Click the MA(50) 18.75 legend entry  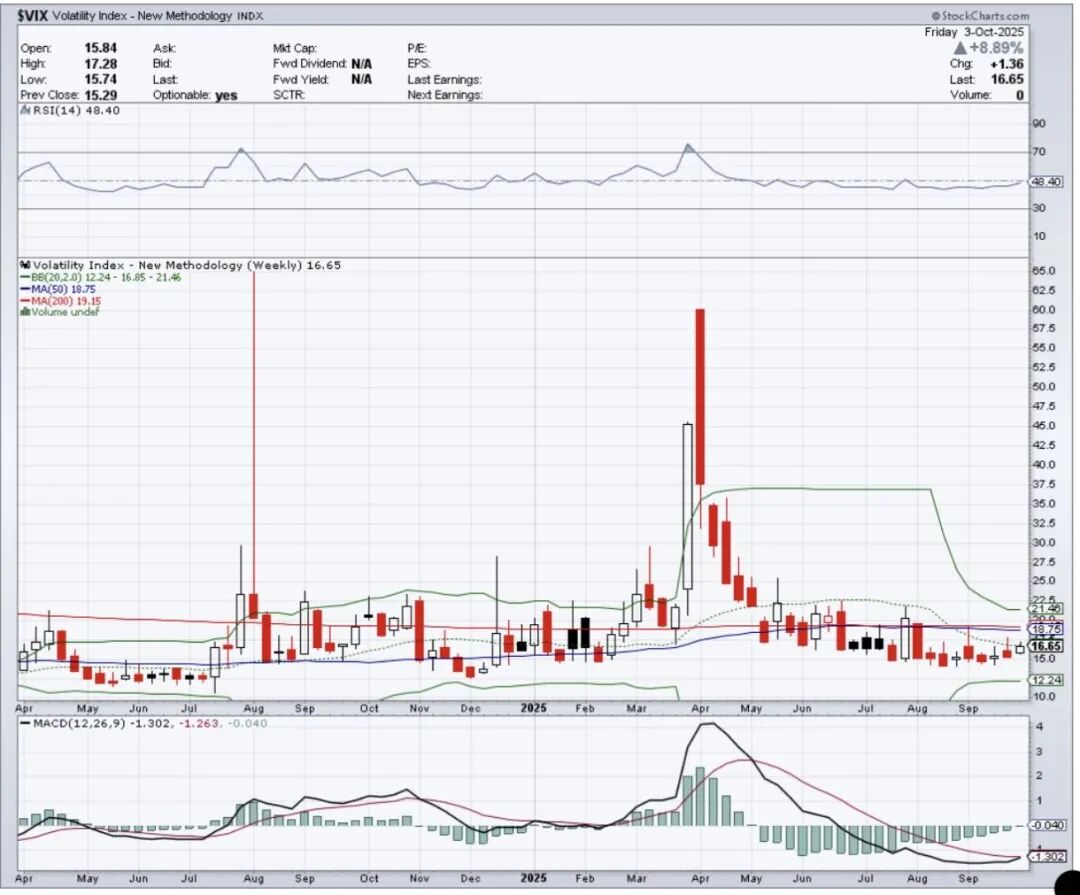[x=59, y=289]
